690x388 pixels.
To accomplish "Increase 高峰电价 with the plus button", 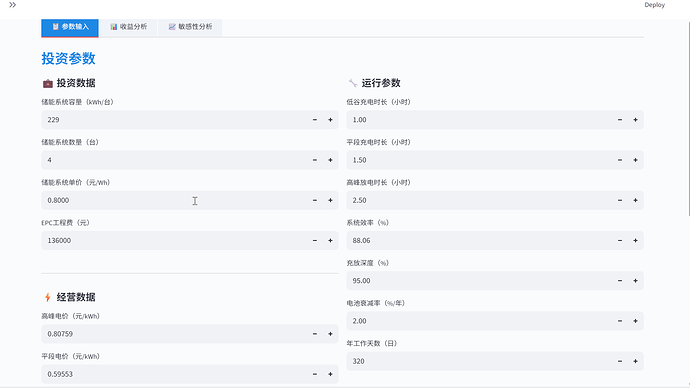I will [x=330, y=334].
